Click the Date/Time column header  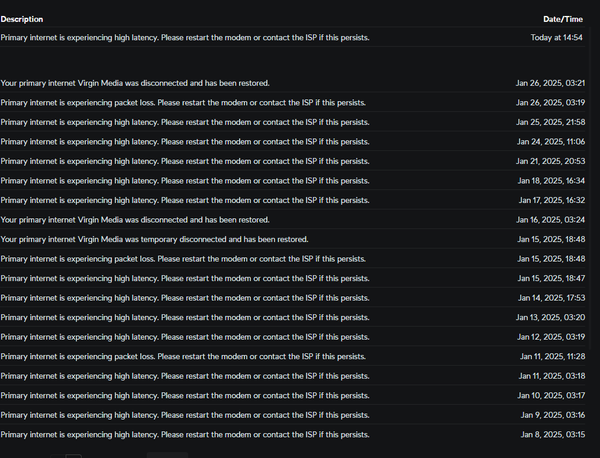pyautogui.click(x=563, y=19)
